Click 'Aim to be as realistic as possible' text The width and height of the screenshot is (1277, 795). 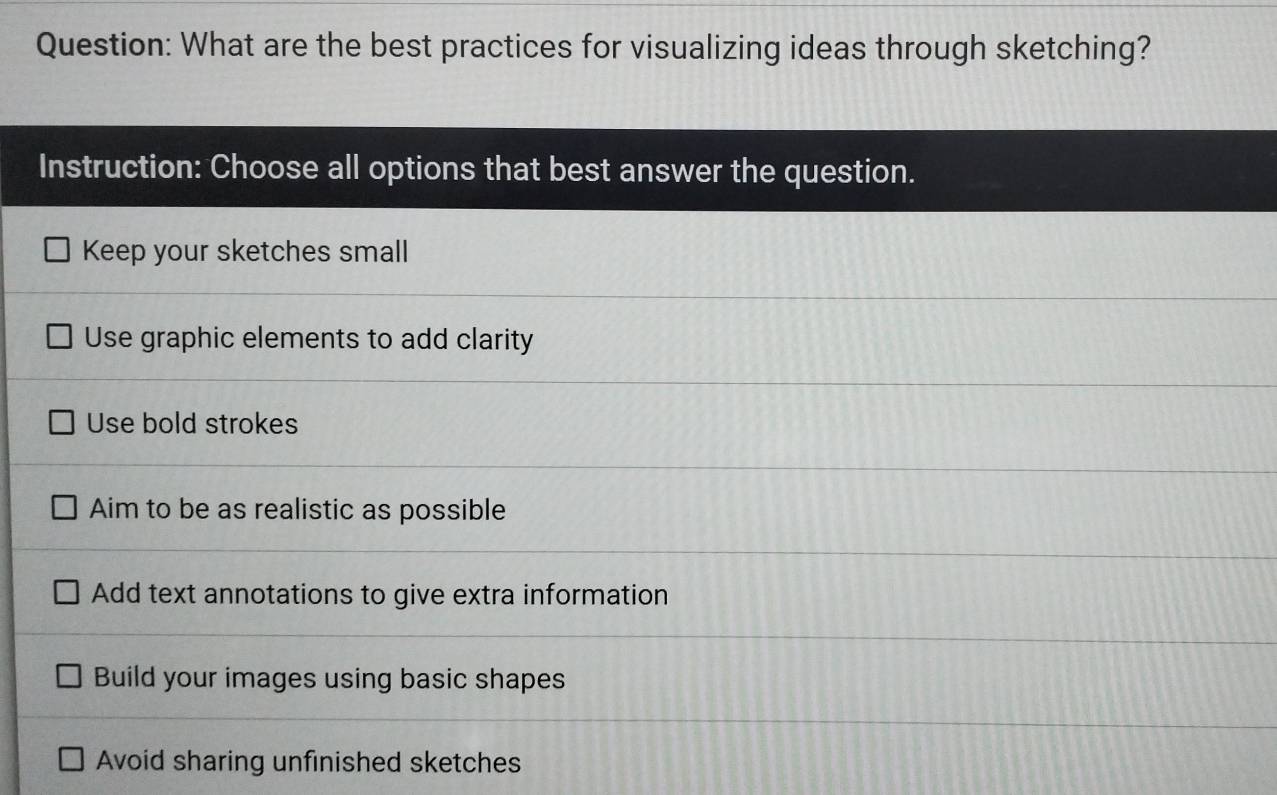(x=298, y=510)
